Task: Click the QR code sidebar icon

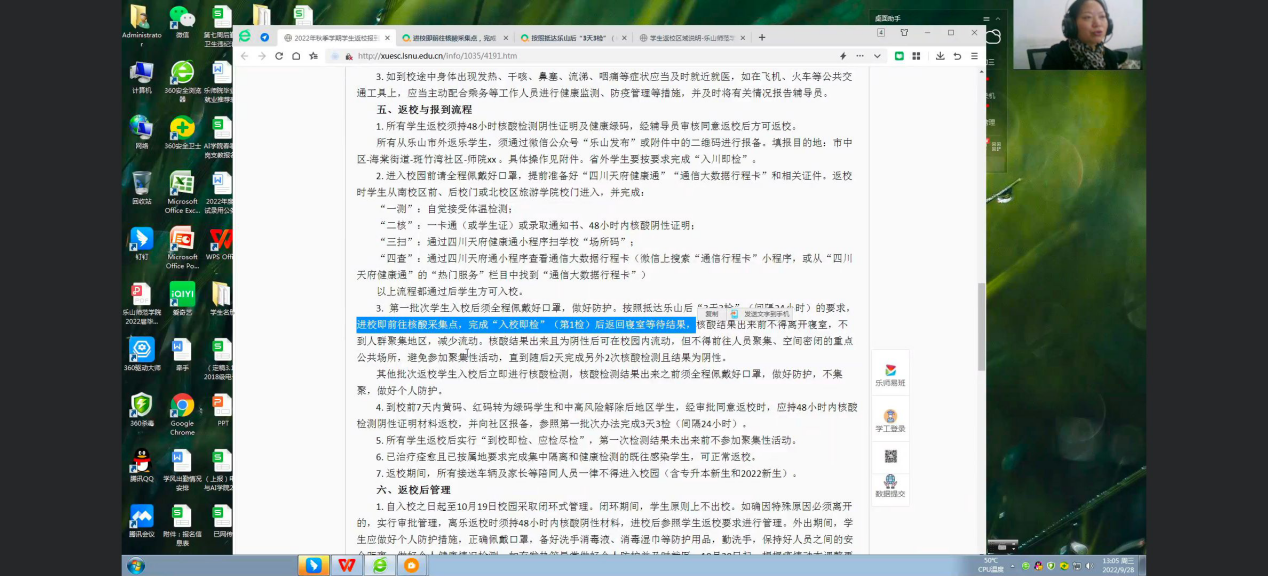Action: click(890, 456)
